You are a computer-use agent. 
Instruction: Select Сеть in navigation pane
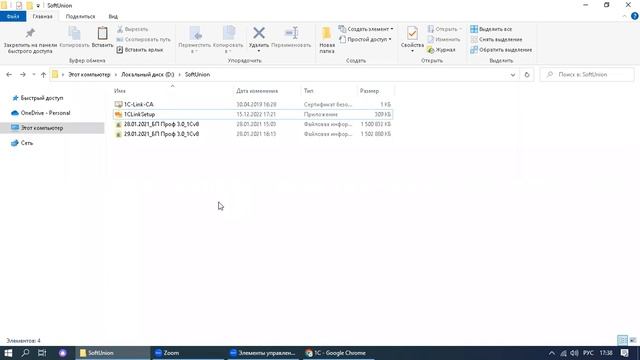[x=22, y=143]
